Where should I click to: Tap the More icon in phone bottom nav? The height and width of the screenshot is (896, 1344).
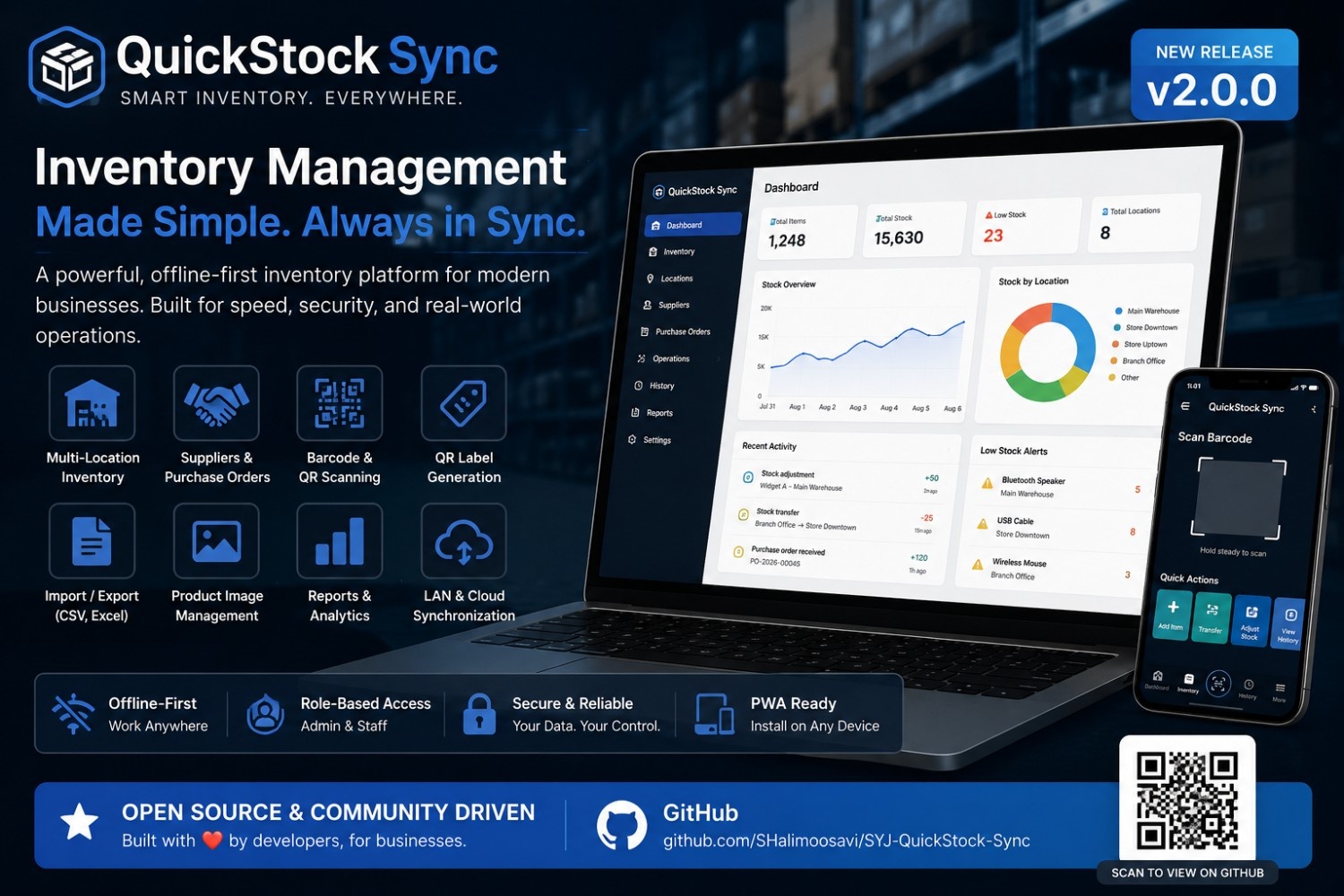point(1279,692)
